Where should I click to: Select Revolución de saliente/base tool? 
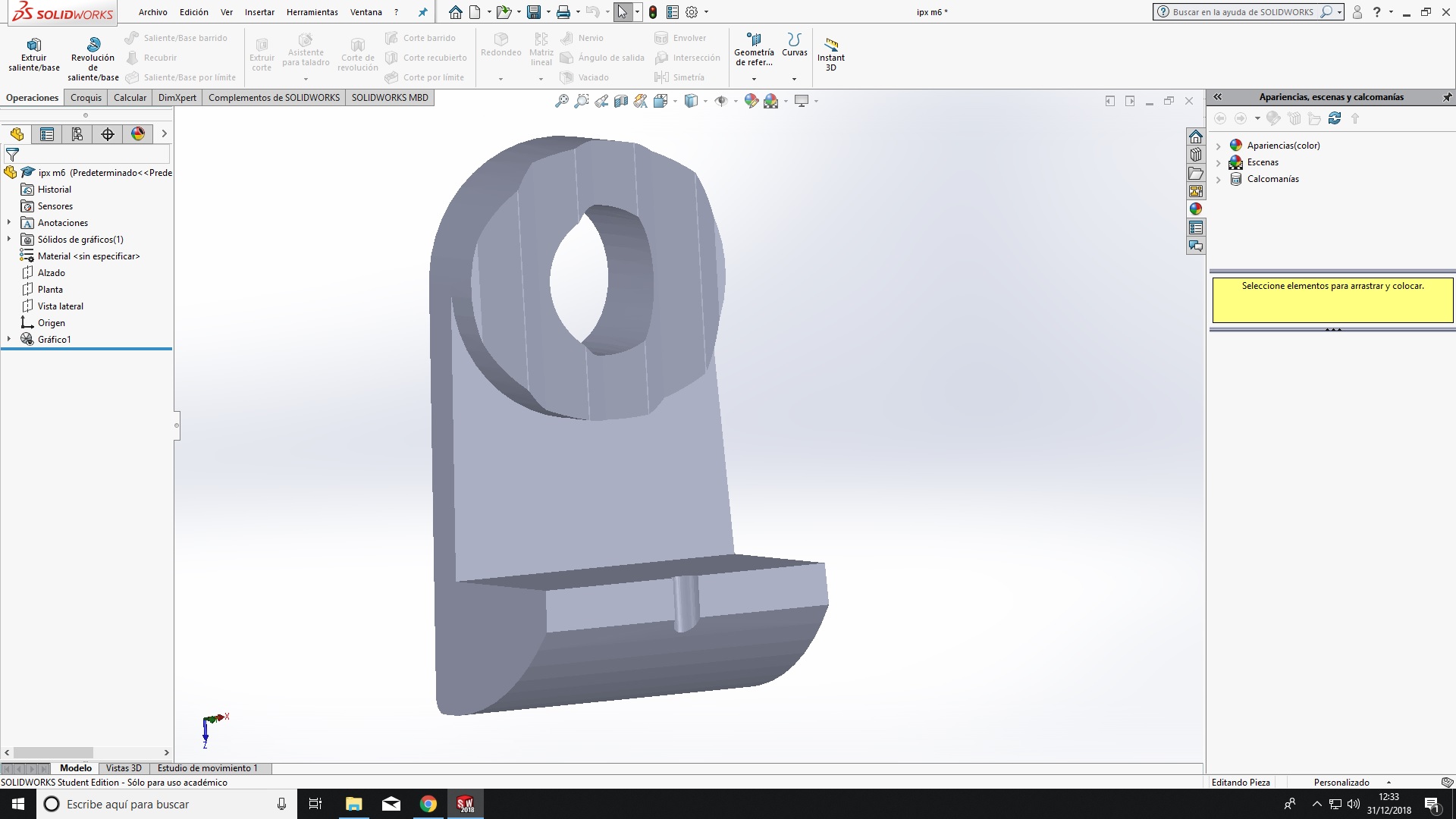point(93,59)
